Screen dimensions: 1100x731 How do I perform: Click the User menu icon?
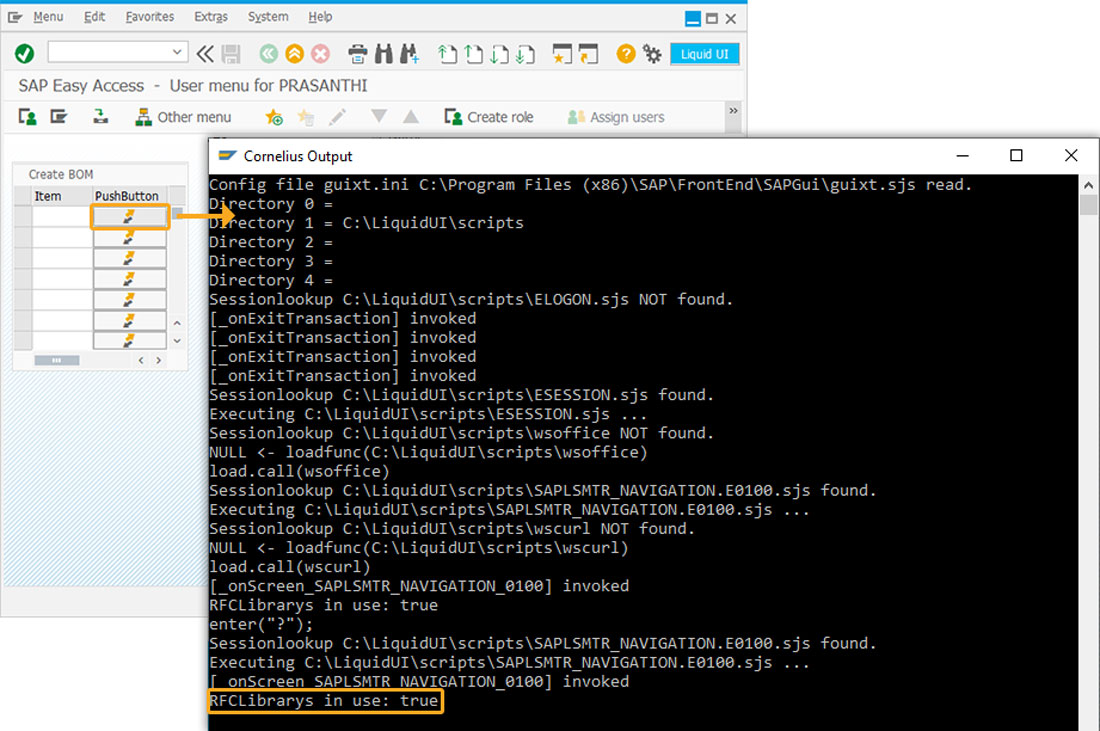pos(27,116)
